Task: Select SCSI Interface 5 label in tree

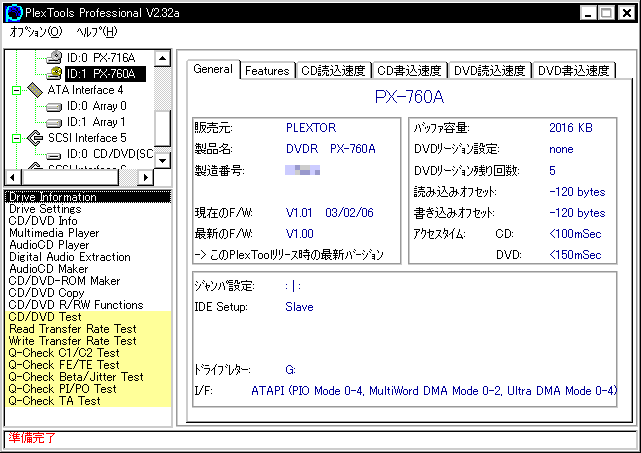Action: pyautogui.click(x=87, y=138)
